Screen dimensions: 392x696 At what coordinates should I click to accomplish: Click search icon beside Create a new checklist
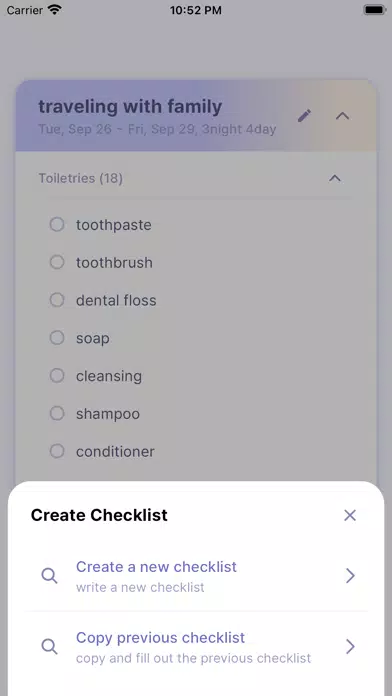(49, 576)
